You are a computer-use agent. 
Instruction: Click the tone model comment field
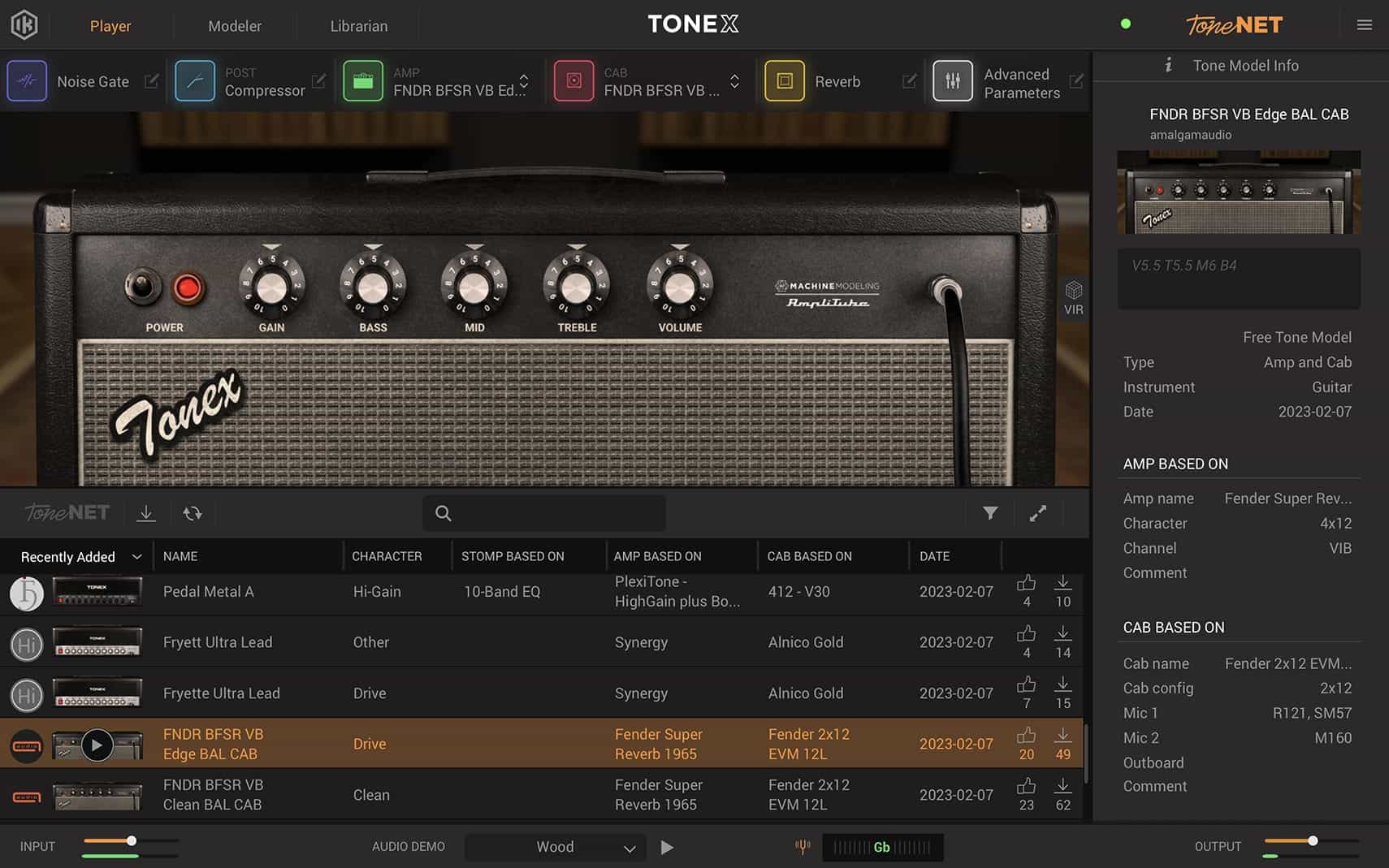pos(1239,278)
